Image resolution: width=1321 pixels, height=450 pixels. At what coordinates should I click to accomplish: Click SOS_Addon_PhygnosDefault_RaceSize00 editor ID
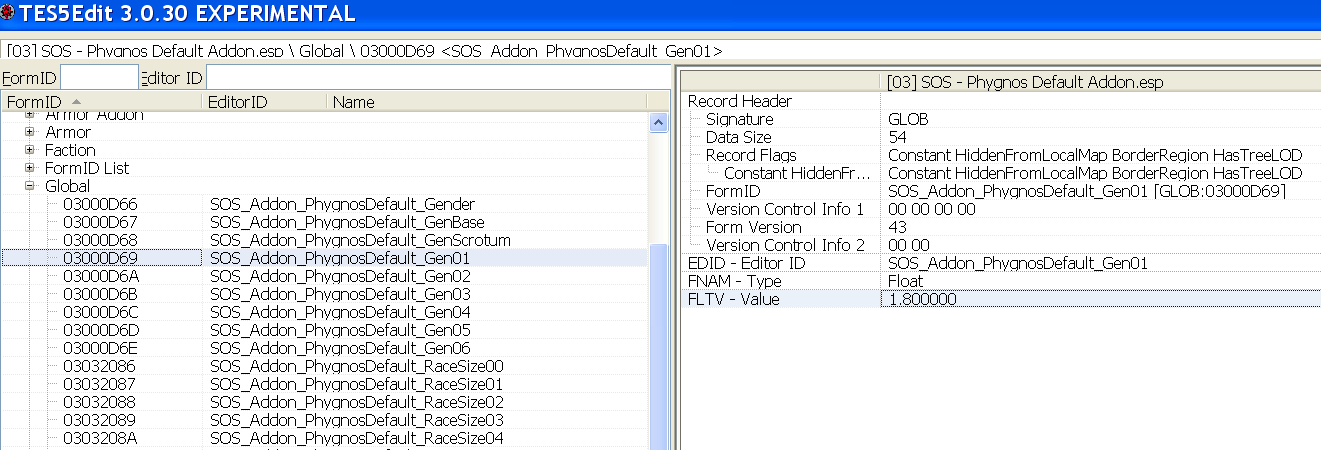point(357,366)
